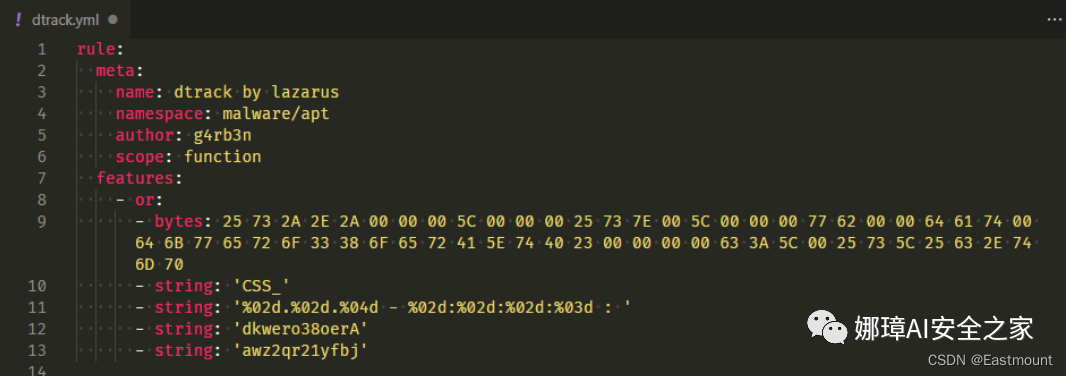
Task: Select the dtrack.yml editor tab
Action: coord(65,20)
